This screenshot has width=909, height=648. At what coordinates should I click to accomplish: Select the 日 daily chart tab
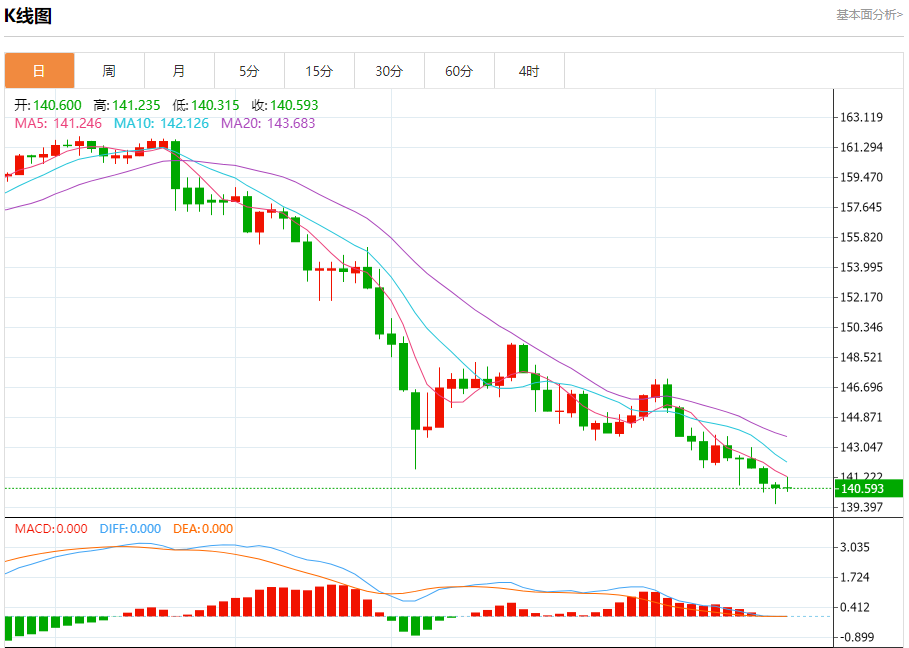[39, 71]
